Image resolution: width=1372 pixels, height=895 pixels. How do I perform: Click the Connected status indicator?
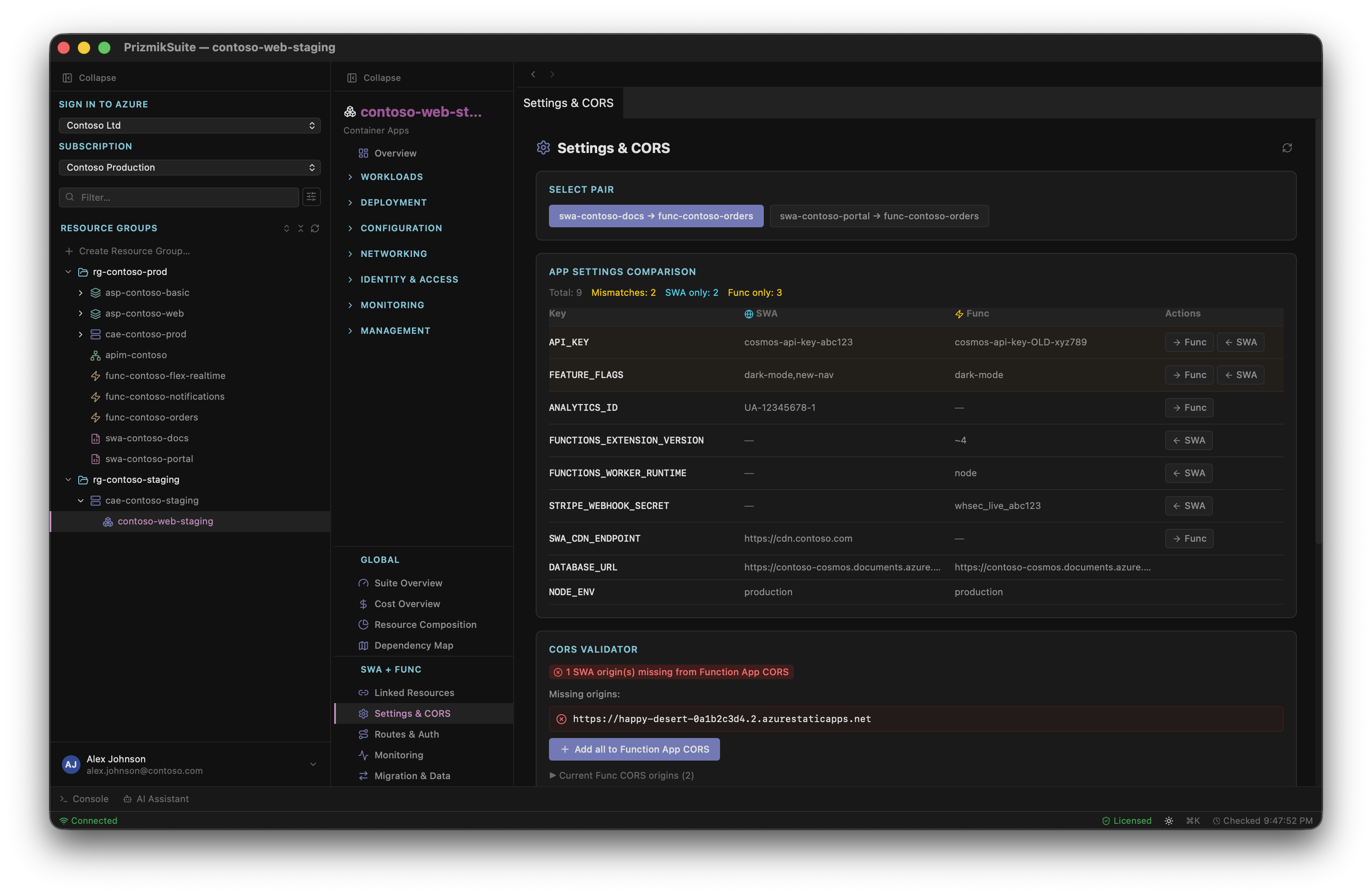88,821
